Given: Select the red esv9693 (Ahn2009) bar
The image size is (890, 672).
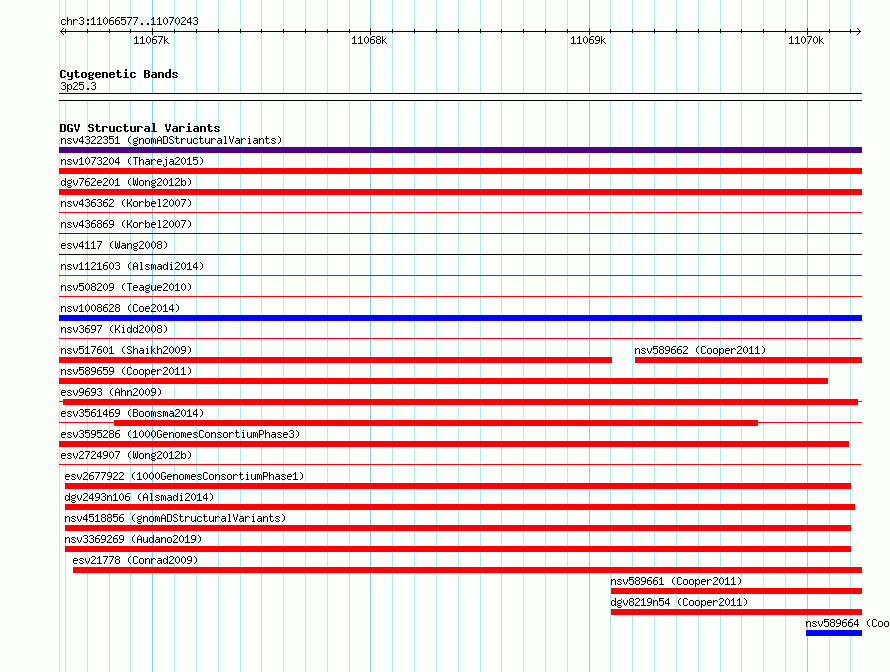Looking at the screenshot, I should click(x=460, y=402).
